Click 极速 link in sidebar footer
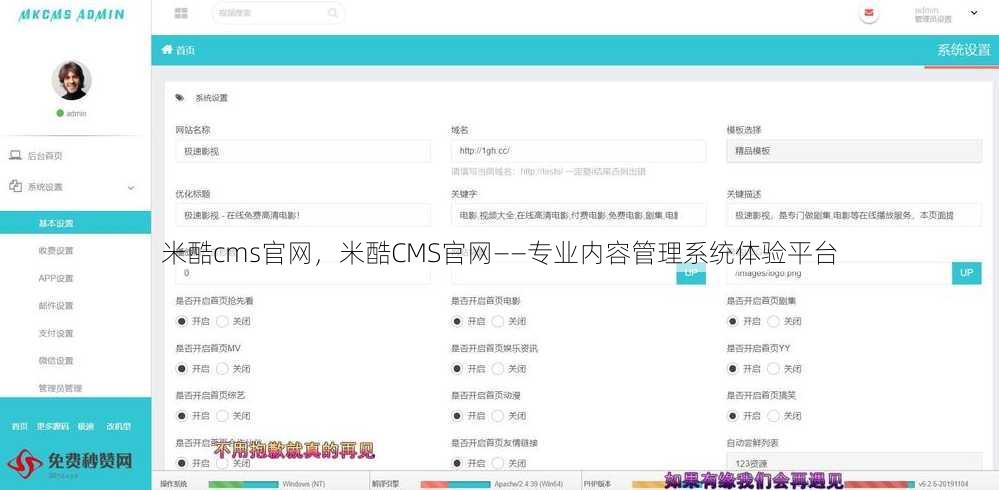Image resolution: width=999 pixels, height=490 pixels. 86,426
